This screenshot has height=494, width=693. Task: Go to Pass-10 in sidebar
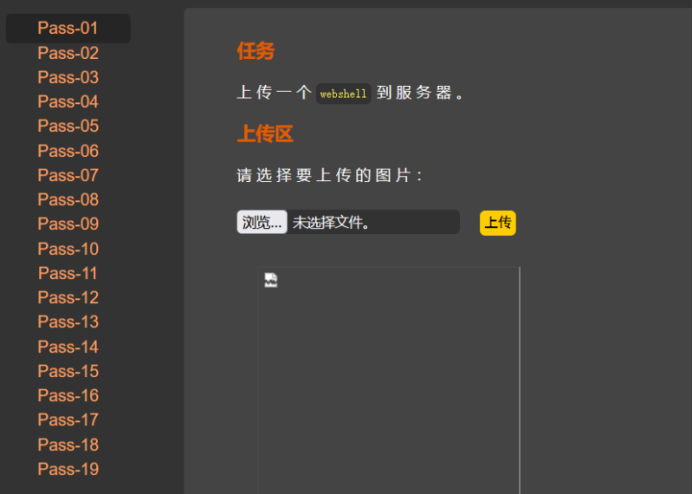[68, 249]
